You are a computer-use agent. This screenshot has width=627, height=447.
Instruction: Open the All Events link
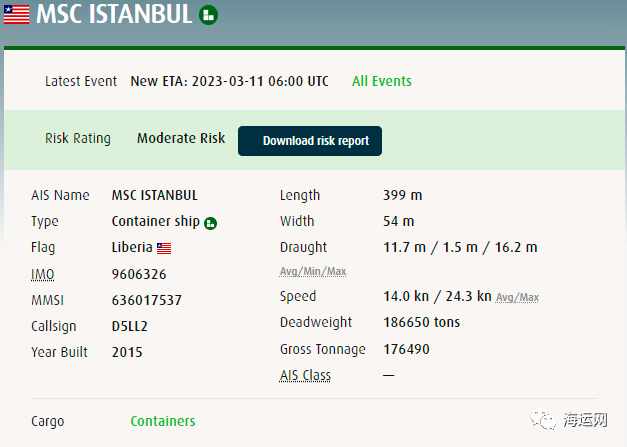[x=382, y=81]
